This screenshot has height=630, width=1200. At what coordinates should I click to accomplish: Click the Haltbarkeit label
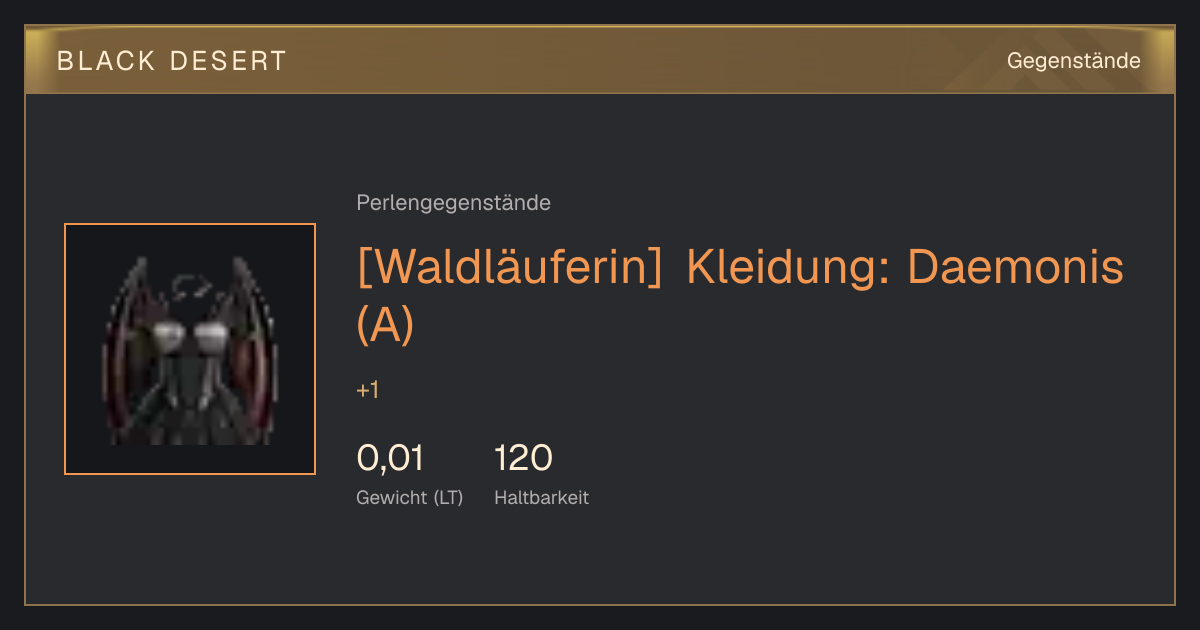(541, 497)
